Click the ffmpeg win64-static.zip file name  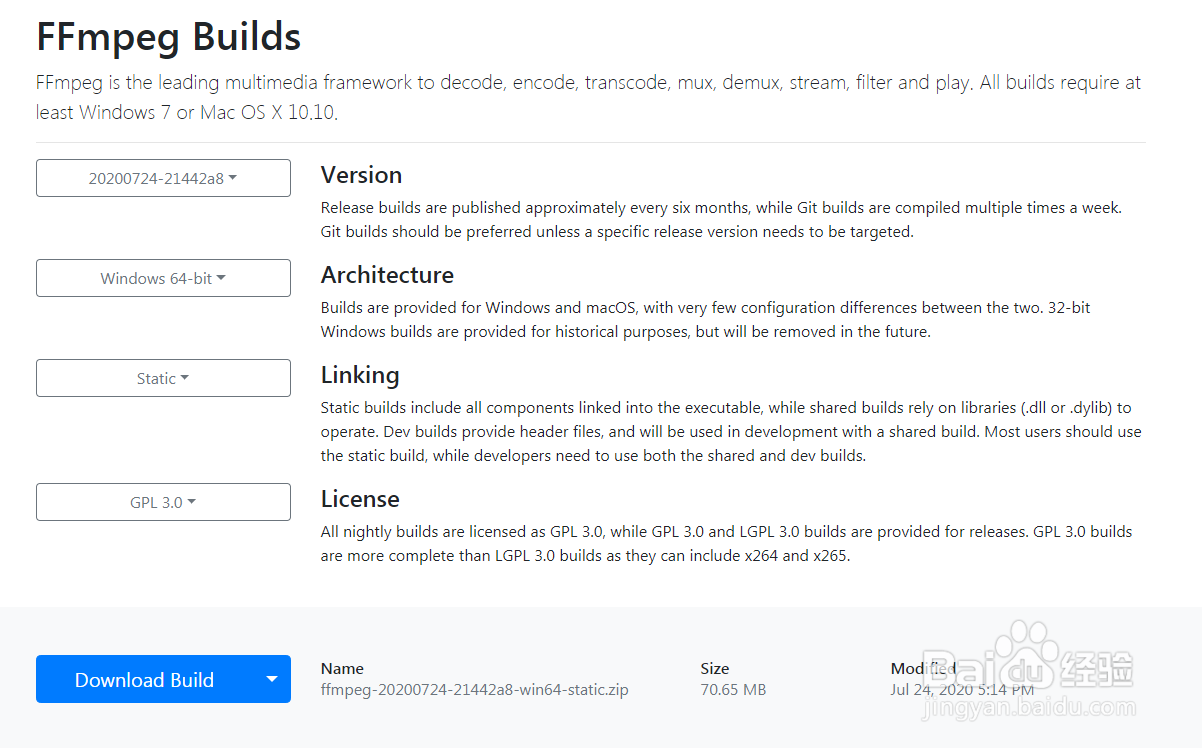pyautogui.click(x=474, y=689)
